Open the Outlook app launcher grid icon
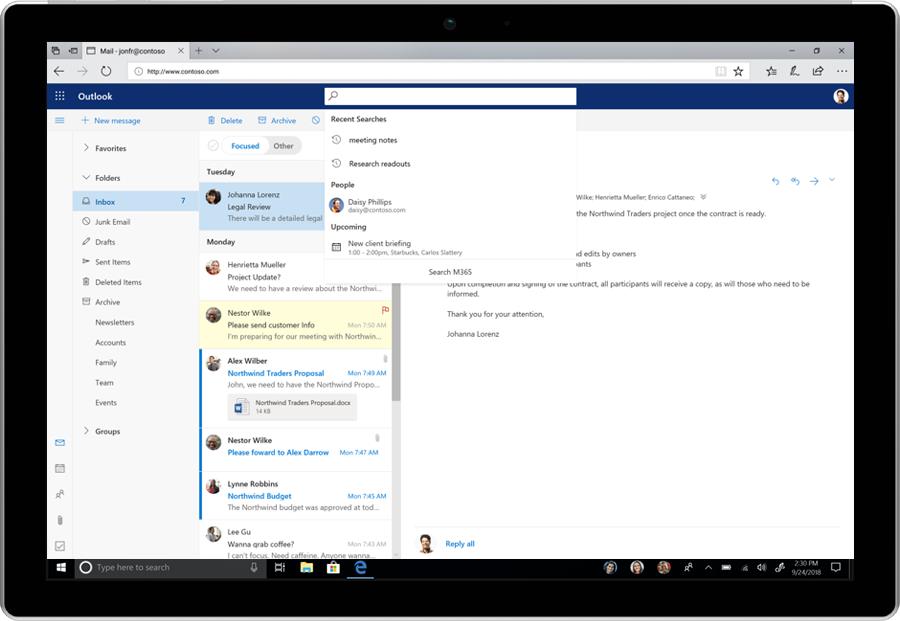This screenshot has height=621, width=900. (x=59, y=95)
